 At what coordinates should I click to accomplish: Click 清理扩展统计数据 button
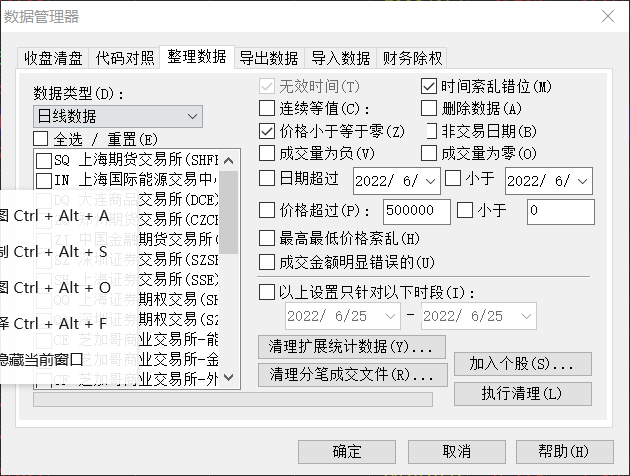352,347
